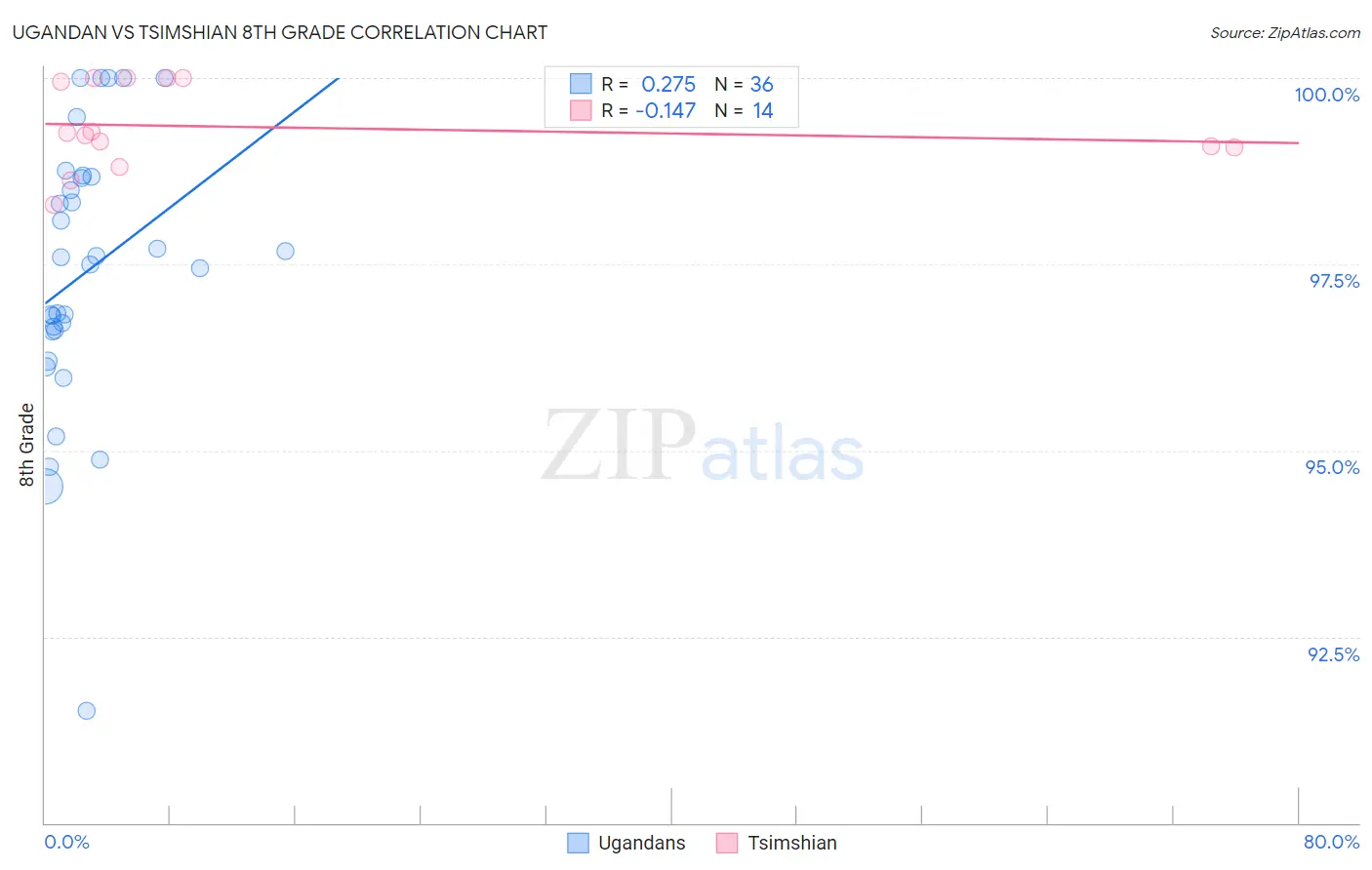Click the large blue bubble near 94.5%
Screen dimensions: 1372x870
(x=45, y=487)
